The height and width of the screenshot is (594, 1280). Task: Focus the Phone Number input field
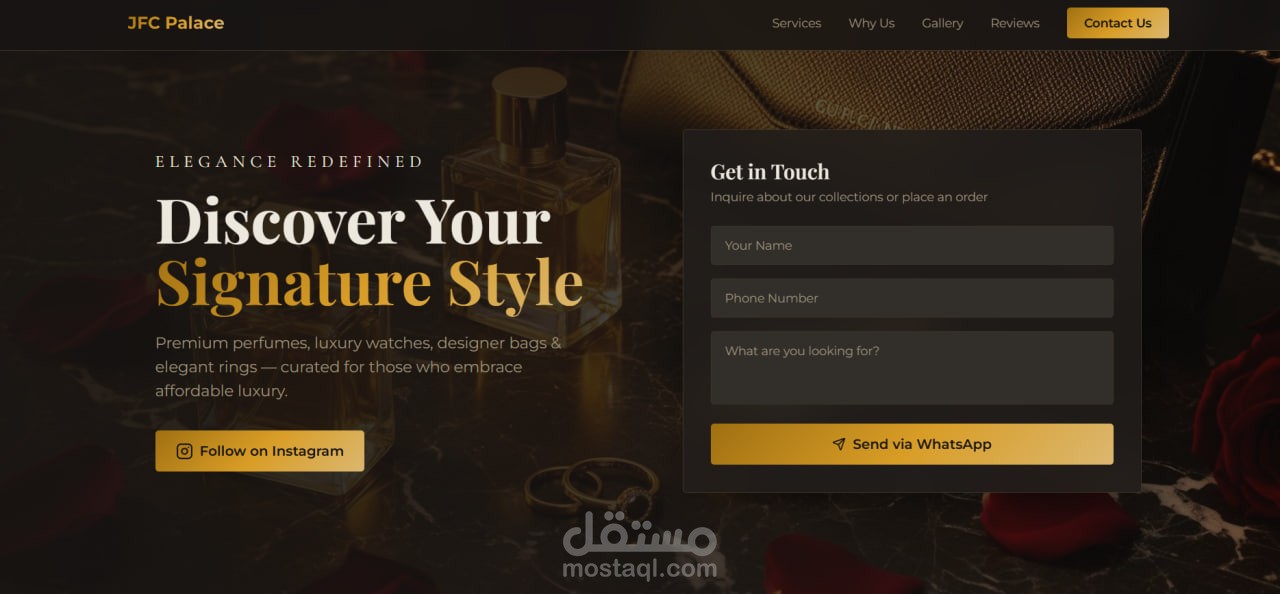(x=912, y=298)
